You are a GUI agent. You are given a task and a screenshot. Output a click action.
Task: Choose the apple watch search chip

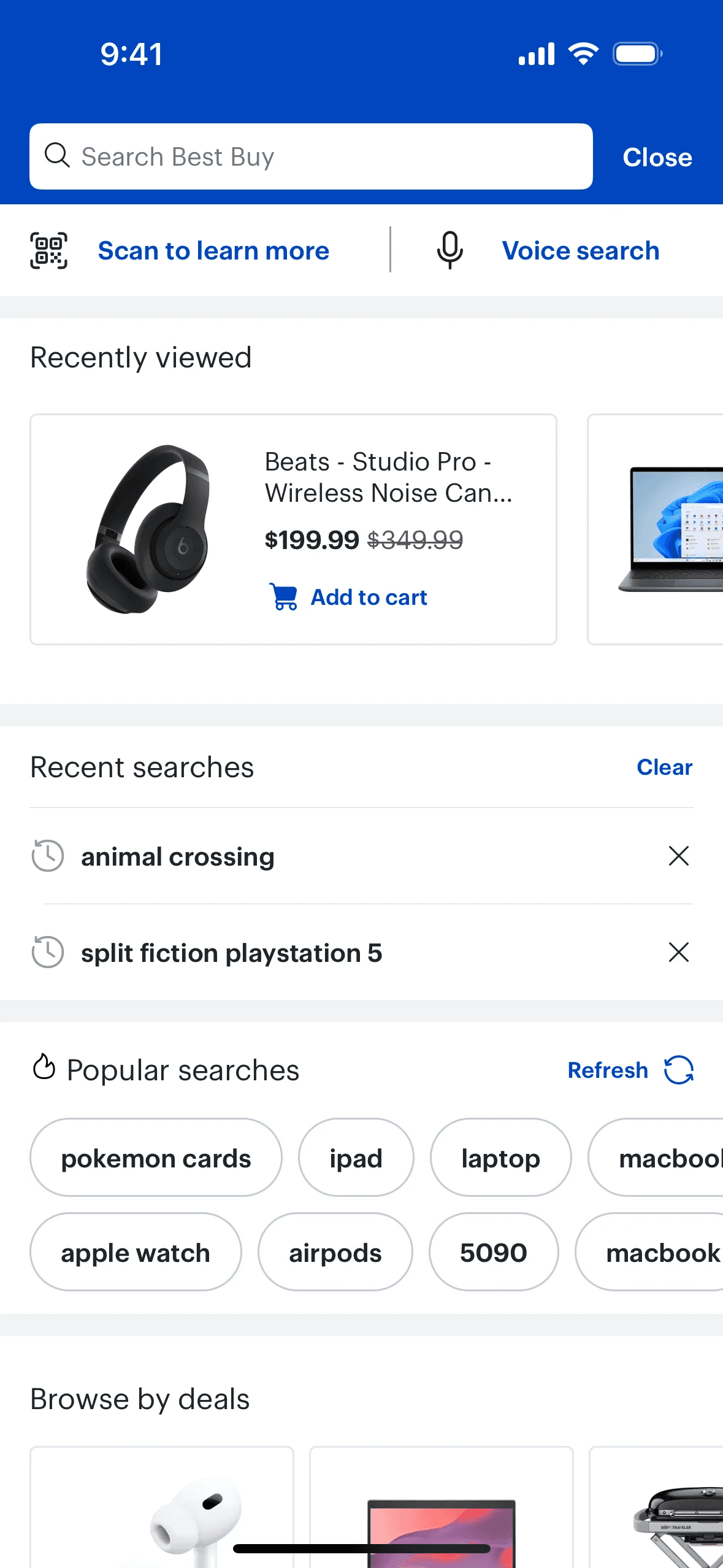click(x=136, y=1252)
